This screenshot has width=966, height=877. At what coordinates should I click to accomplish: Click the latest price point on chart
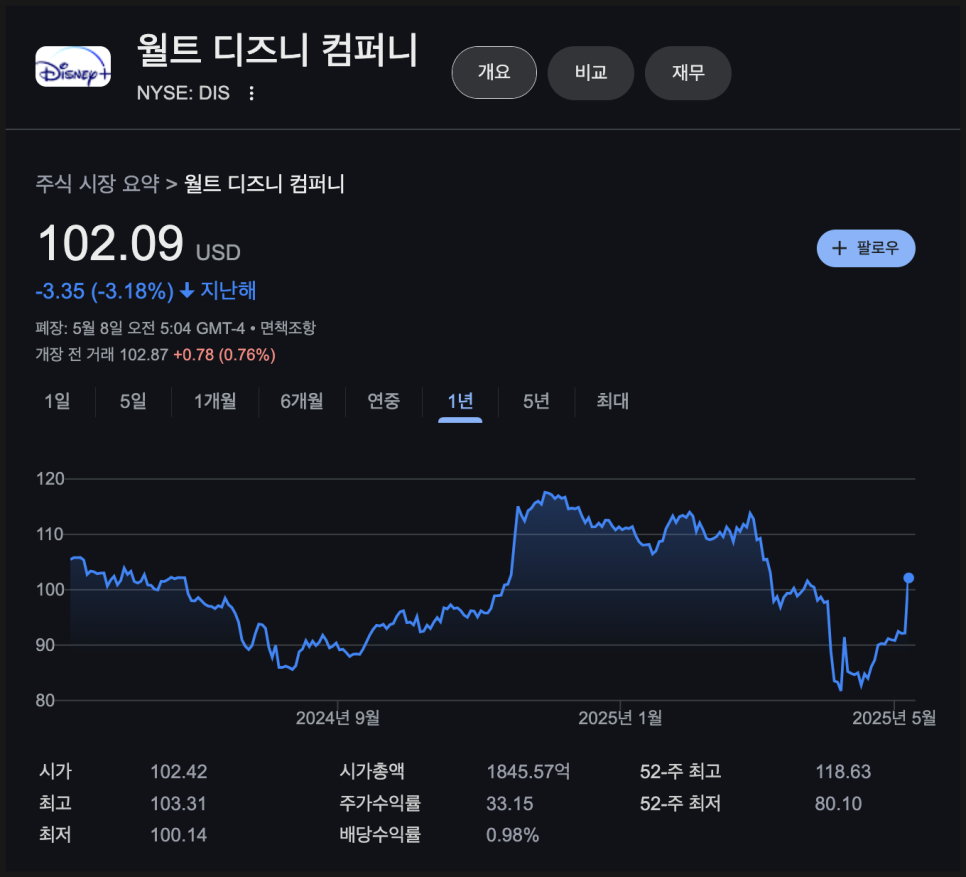908,578
